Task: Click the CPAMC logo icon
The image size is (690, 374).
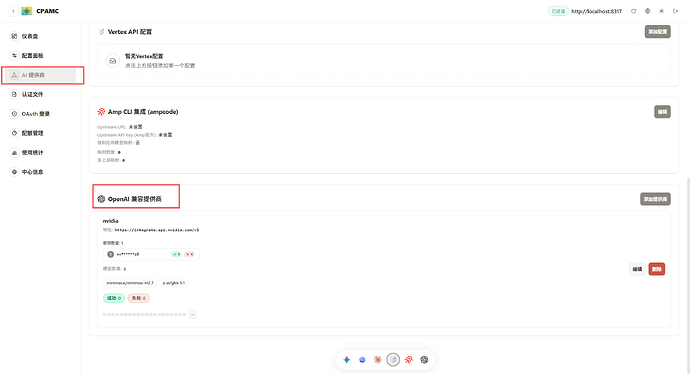Action: (27, 11)
